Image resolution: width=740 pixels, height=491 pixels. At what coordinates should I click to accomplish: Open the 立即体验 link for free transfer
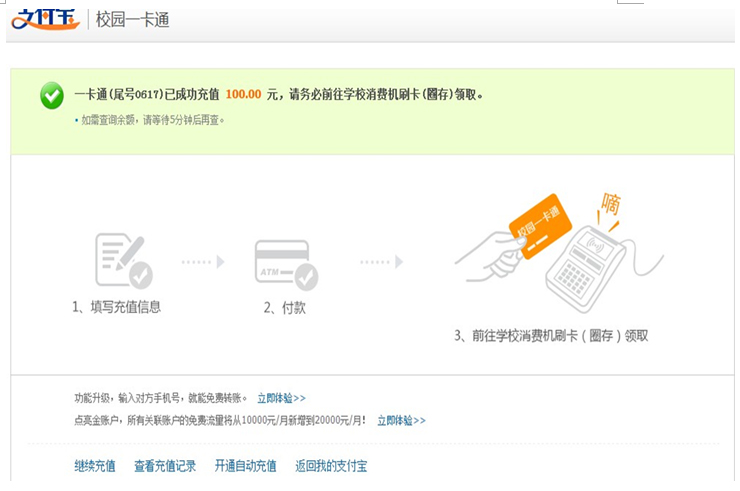(281, 398)
